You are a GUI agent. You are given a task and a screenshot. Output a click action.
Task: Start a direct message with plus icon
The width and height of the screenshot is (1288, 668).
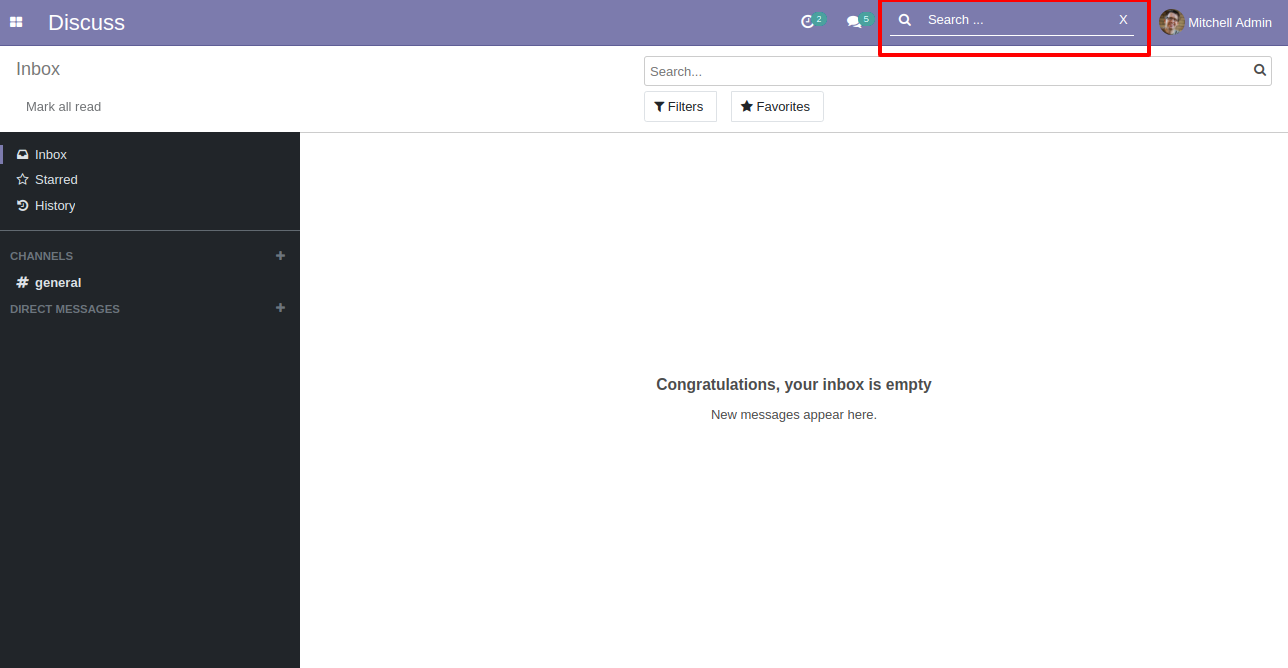tap(280, 308)
